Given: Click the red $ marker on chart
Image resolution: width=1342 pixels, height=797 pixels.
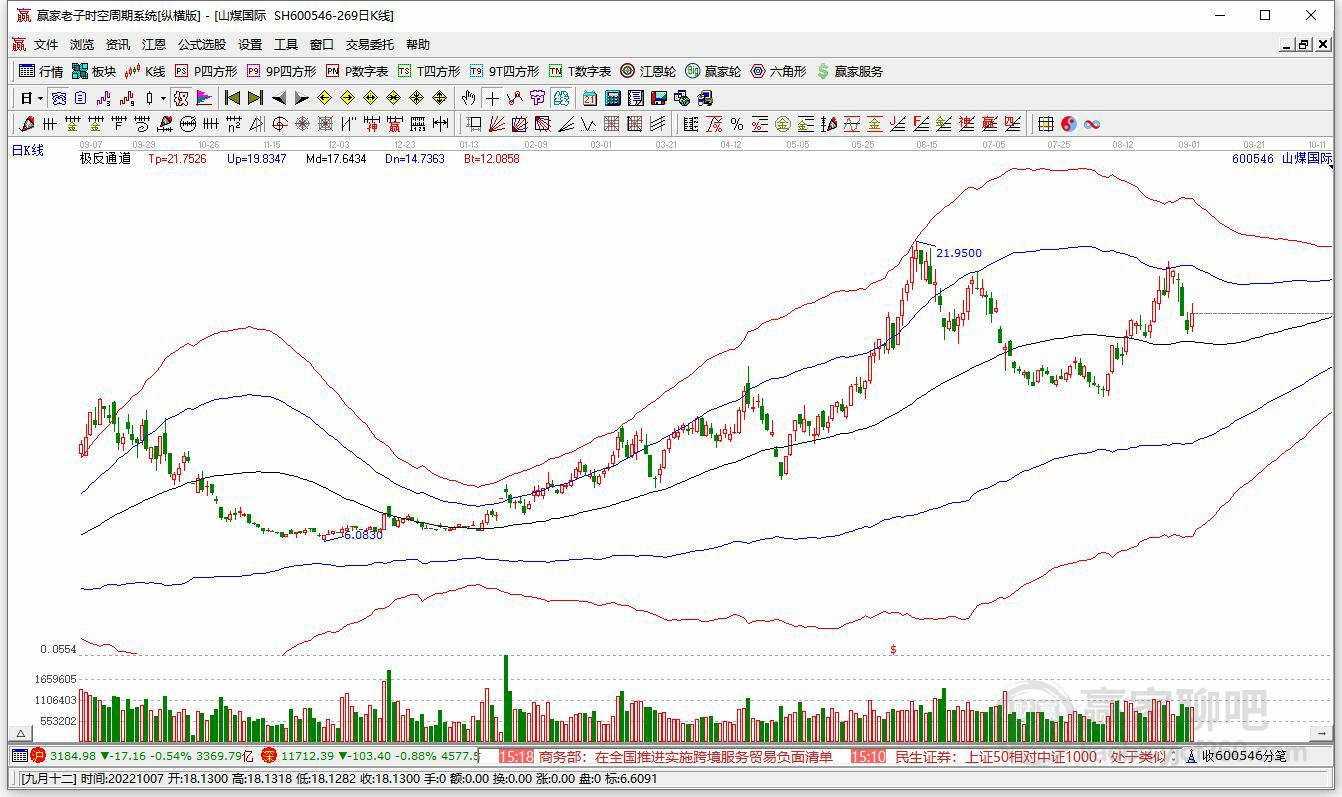Looking at the screenshot, I should [x=893, y=649].
